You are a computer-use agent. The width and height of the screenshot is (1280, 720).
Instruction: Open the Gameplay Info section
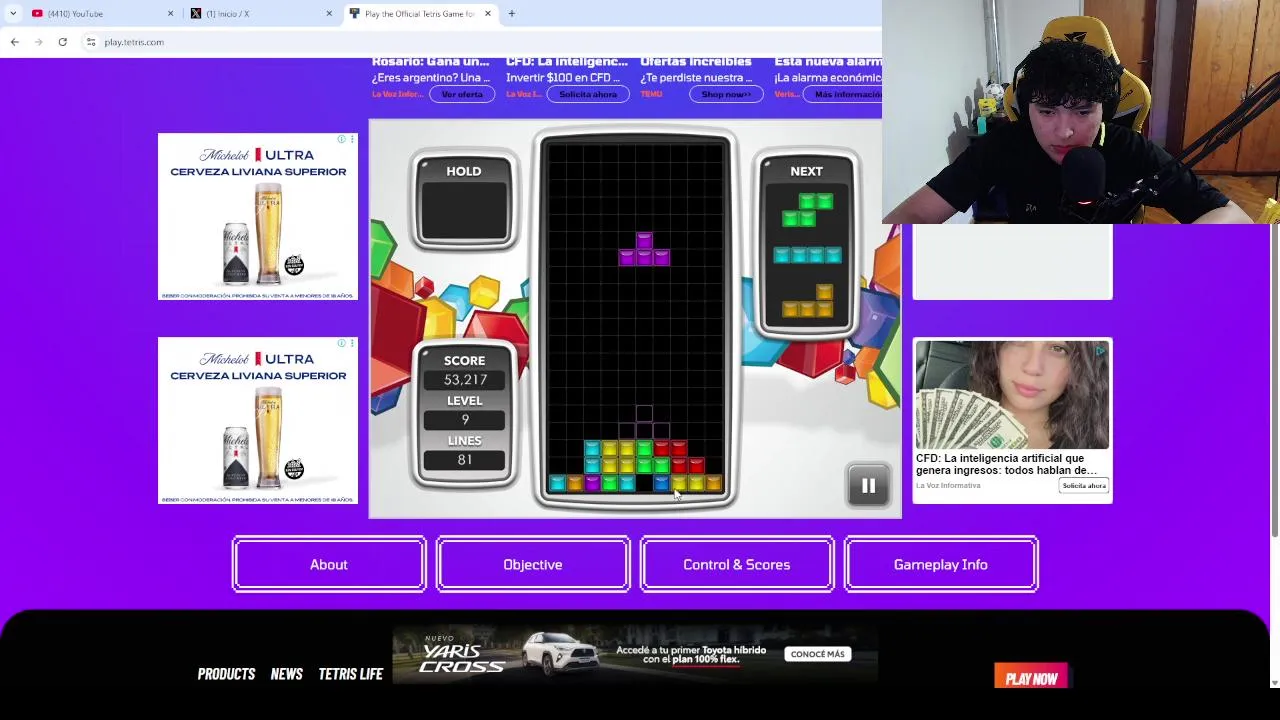941,565
